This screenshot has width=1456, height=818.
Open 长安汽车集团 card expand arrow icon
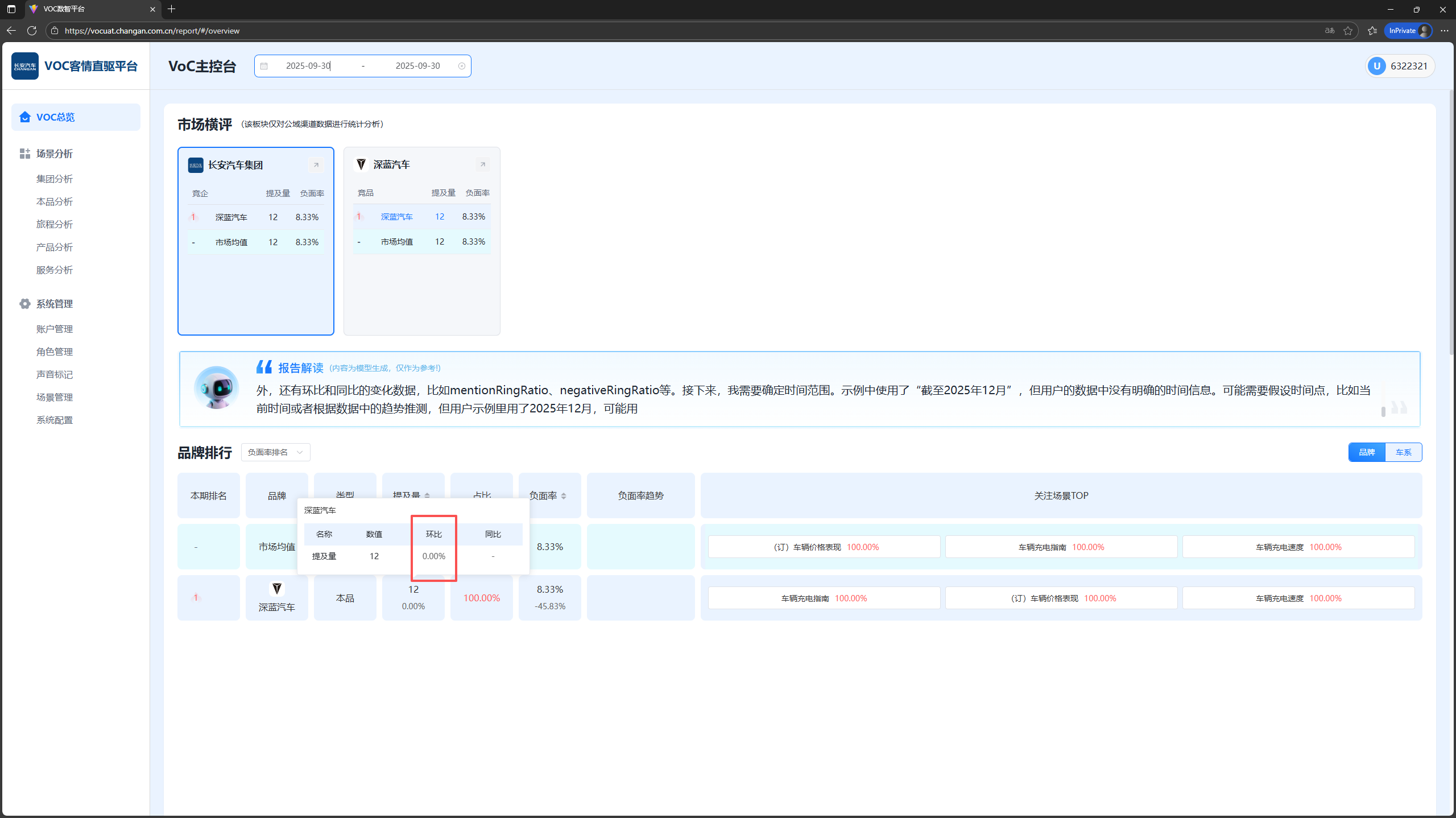point(316,165)
